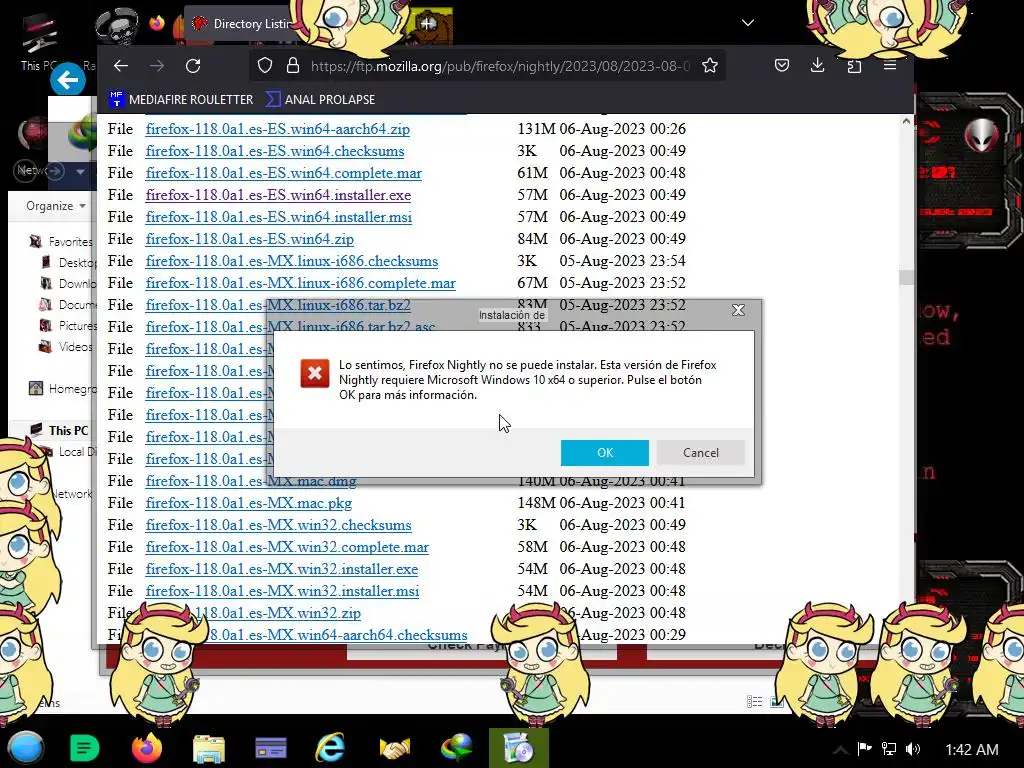Reload the Firefox page
Screen dimensions: 1024x768
[x=193, y=66]
